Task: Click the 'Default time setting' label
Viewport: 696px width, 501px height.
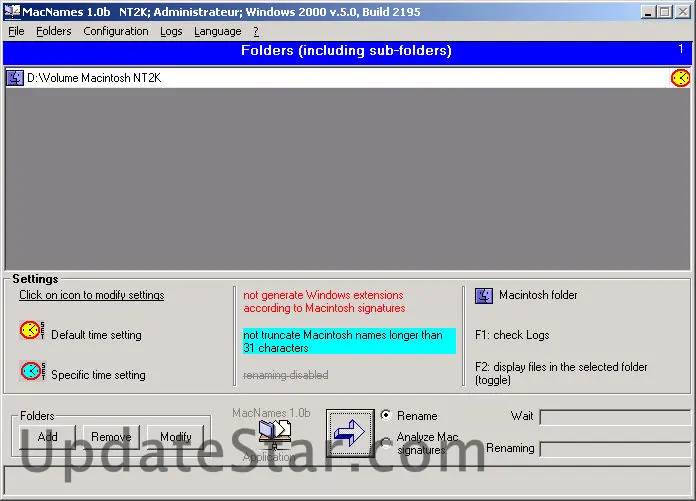Action: pos(96,335)
